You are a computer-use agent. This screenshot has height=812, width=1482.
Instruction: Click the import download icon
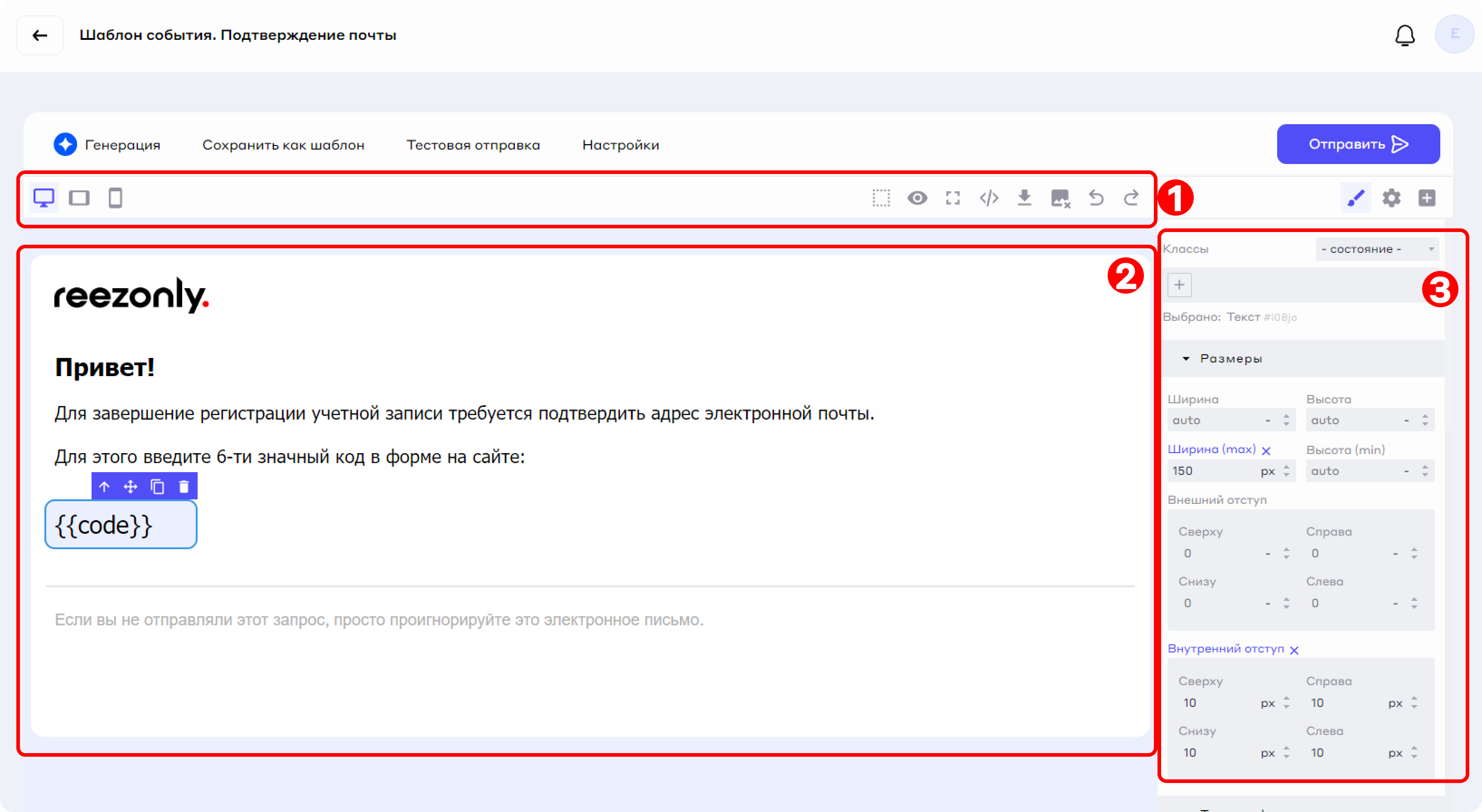click(x=1024, y=198)
